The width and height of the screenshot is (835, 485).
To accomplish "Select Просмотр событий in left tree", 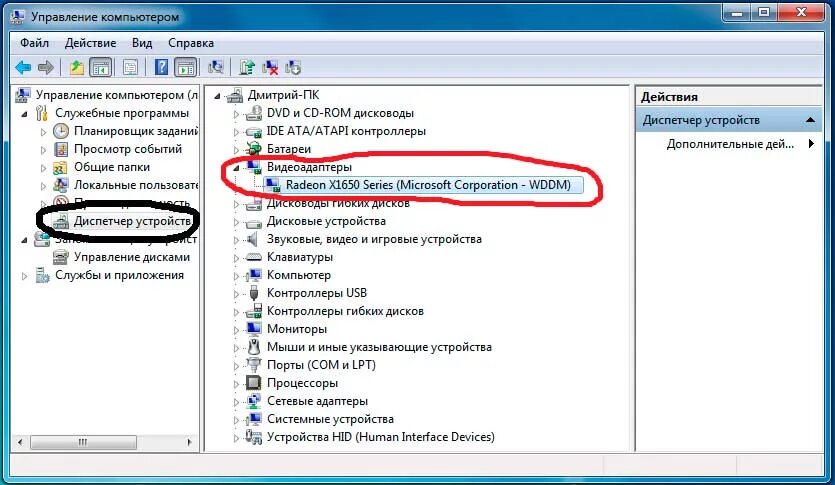I will pyautogui.click(x=128, y=149).
